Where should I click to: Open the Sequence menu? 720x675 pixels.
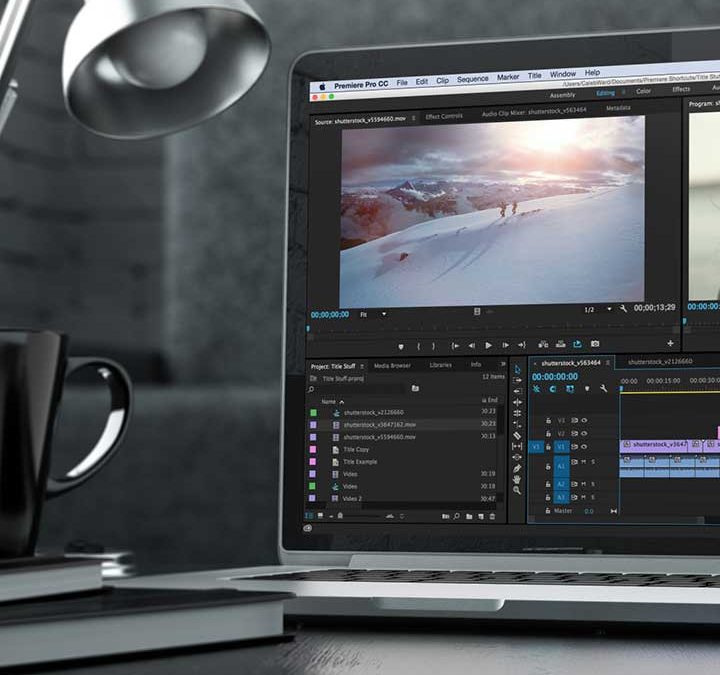tap(472, 79)
